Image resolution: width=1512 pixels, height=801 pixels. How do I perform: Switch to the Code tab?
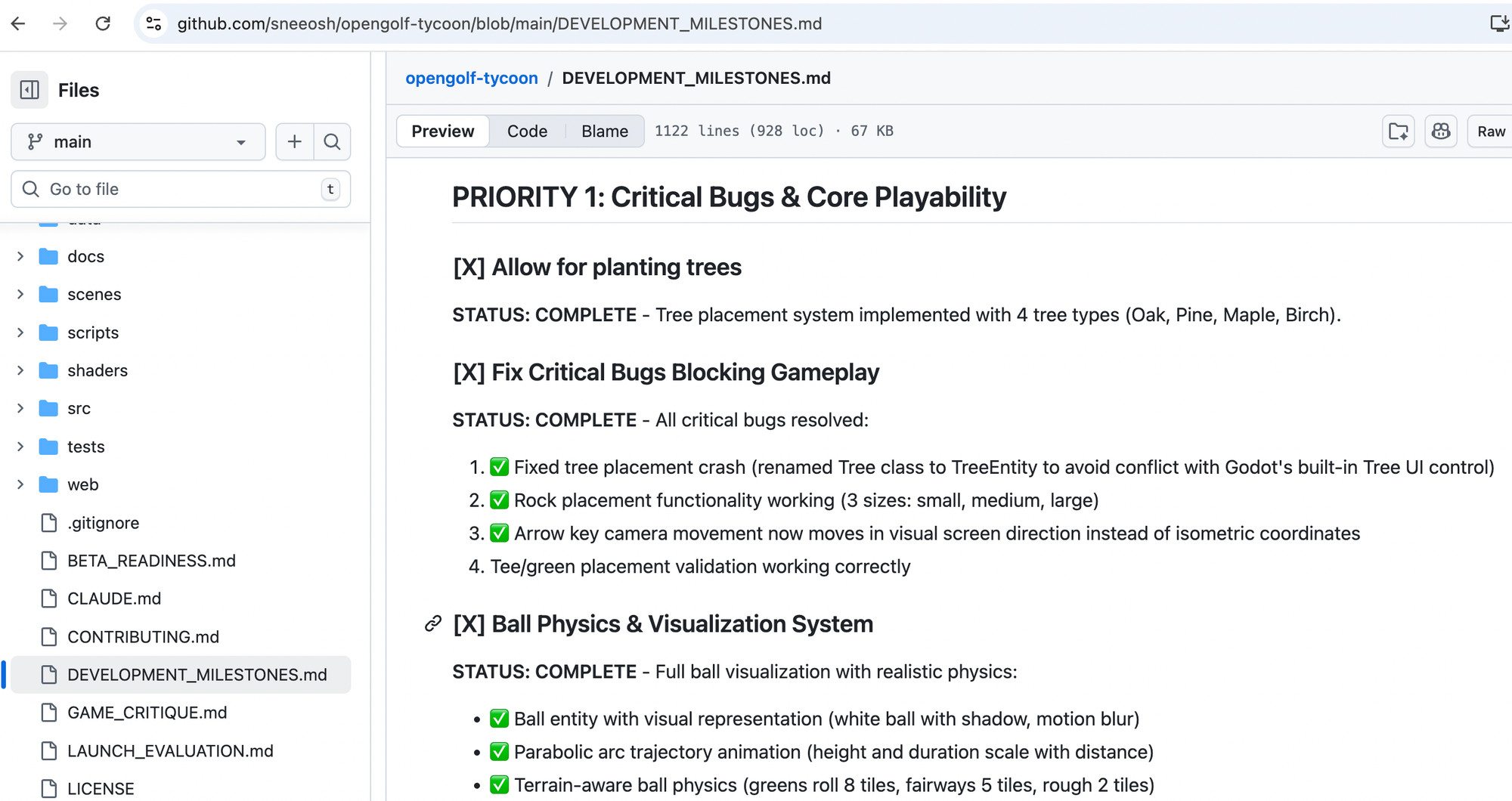coord(527,131)
